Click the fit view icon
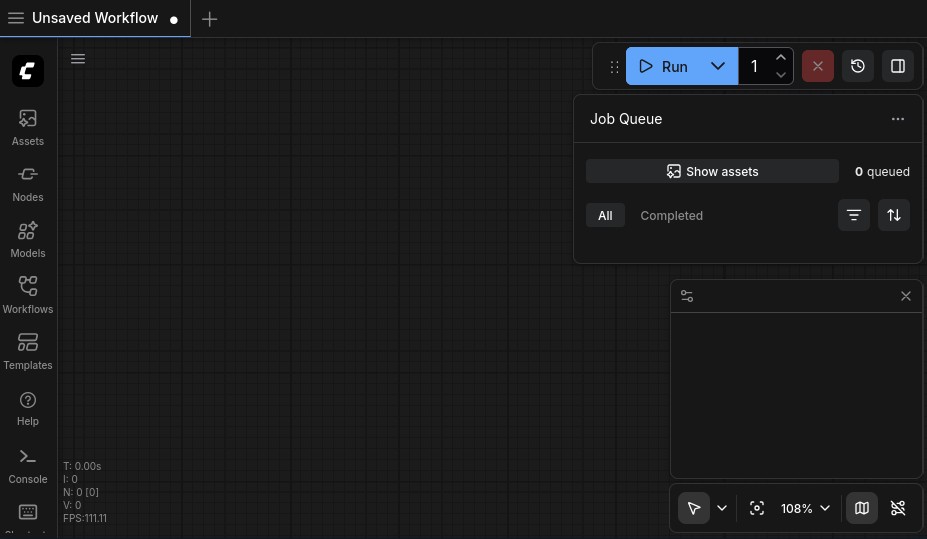This screenshot has height=539, width=927. 757,508
